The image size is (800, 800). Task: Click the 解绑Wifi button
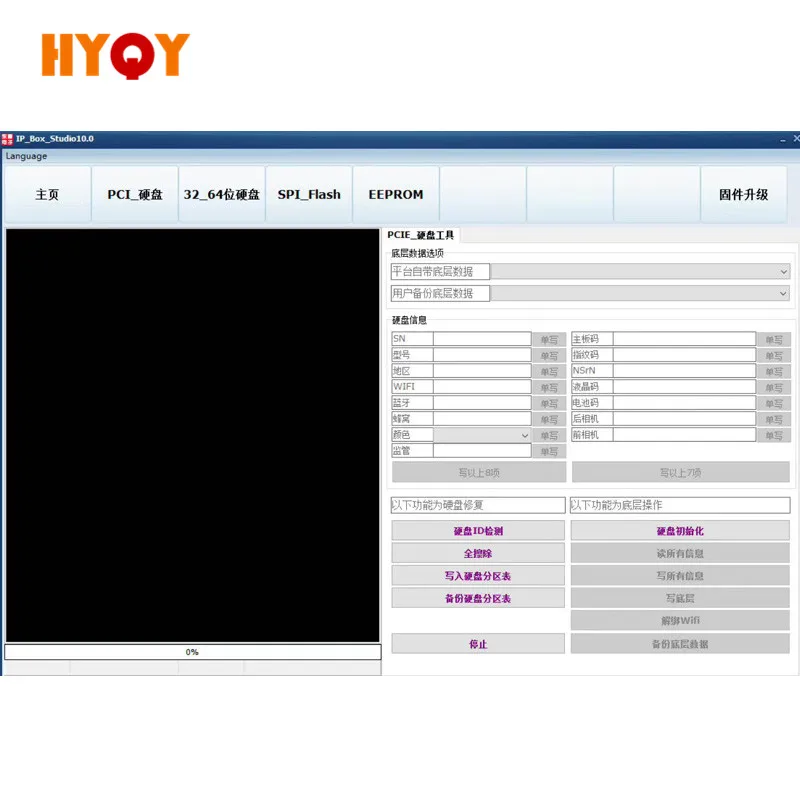[680, 620]
